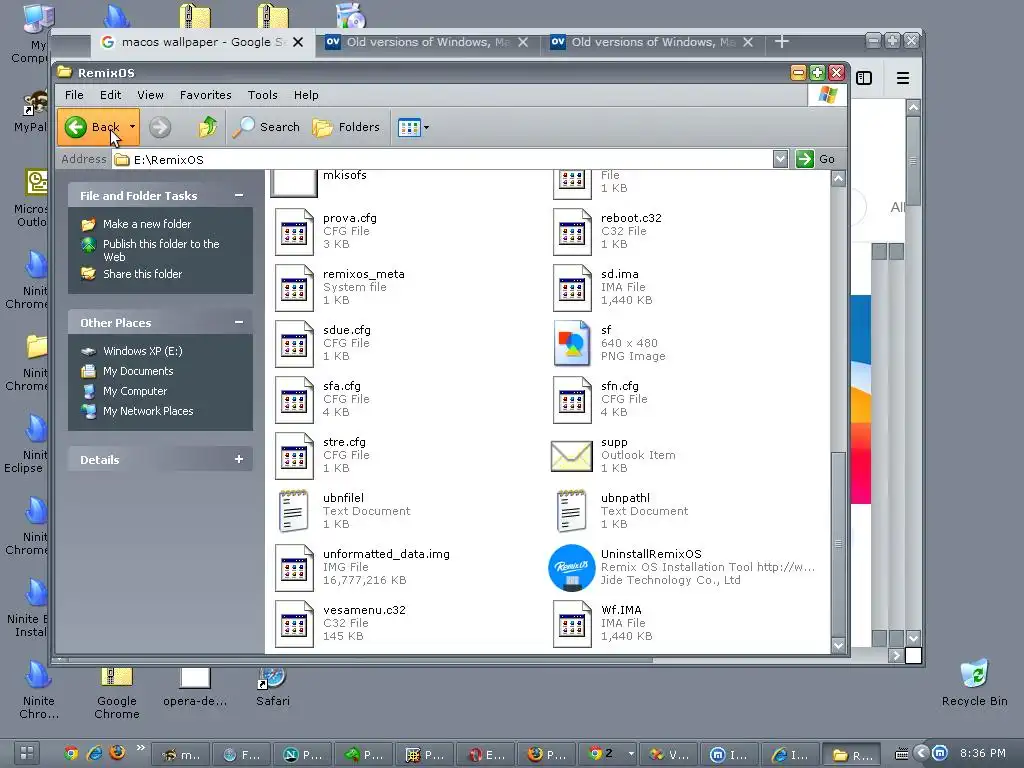The image size is (1024, 768).
Task: Select the supp Outlook Item envelope icon
Action: pyautogui.click(x=572, y=456)
